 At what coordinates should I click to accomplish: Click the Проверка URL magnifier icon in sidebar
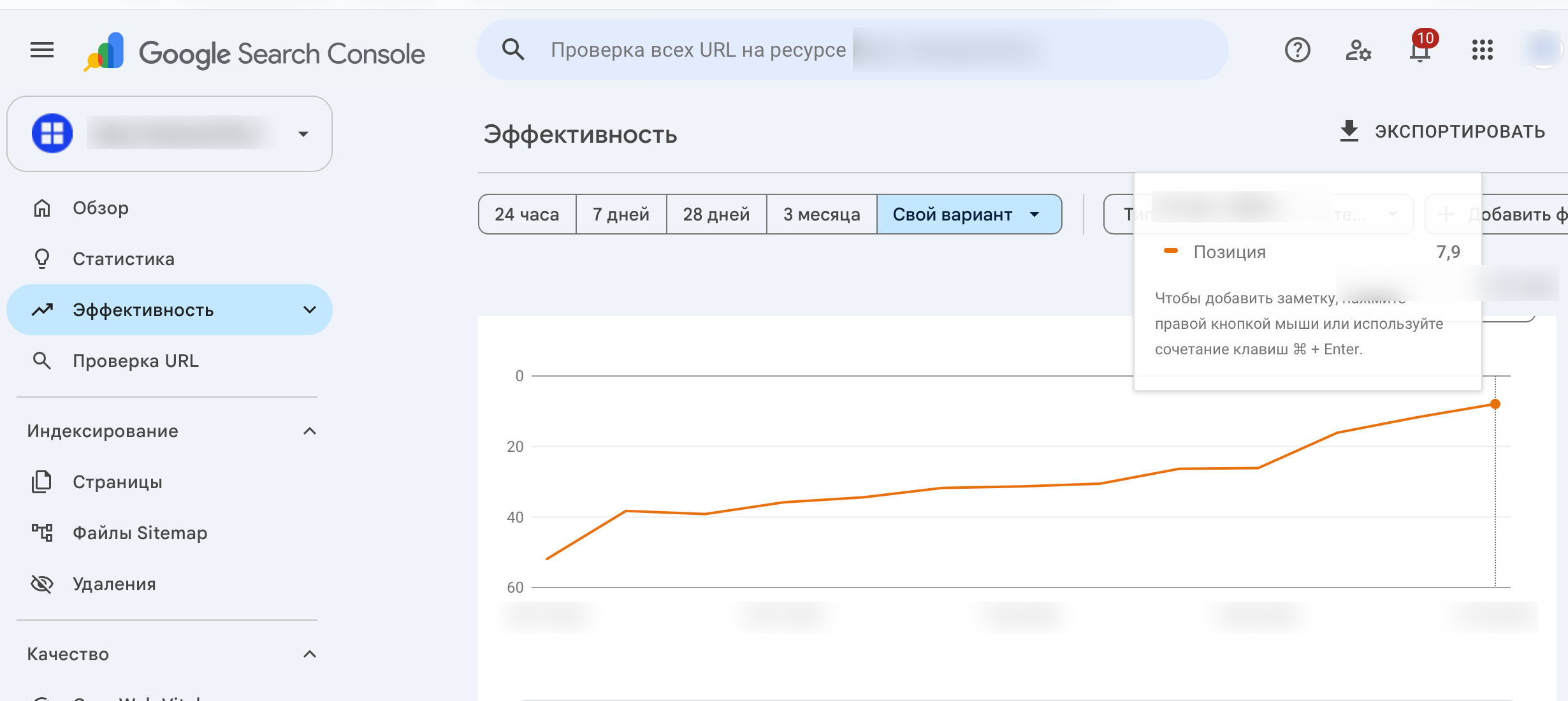click(42, 361)
